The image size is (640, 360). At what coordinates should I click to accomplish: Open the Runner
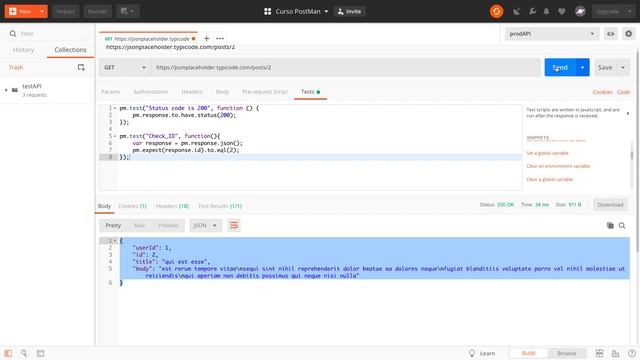pos(98,11)
